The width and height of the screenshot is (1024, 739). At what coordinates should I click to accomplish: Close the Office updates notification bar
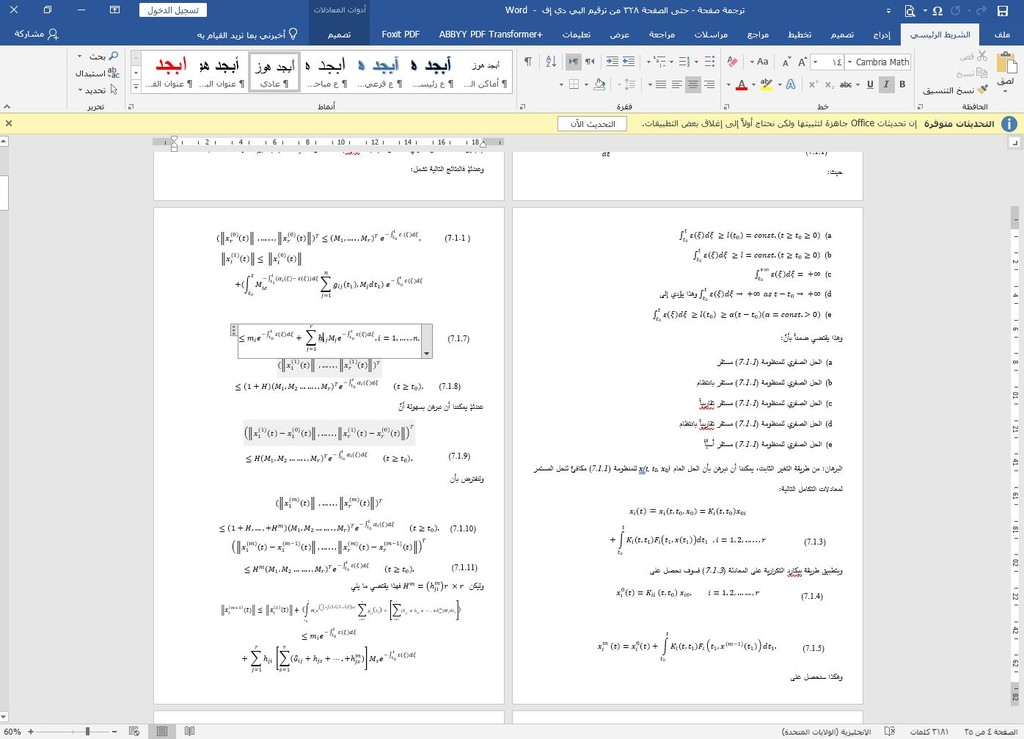click(x=8, y=123)
